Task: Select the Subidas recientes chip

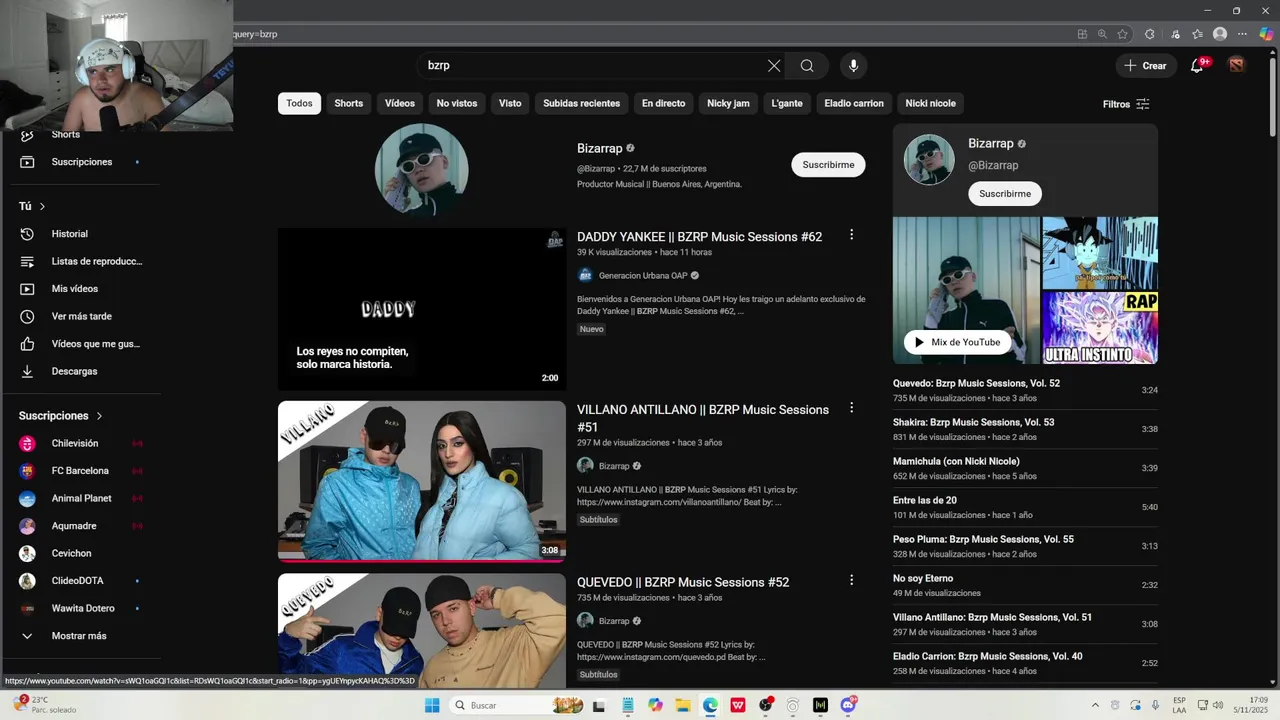Action: 582,103
